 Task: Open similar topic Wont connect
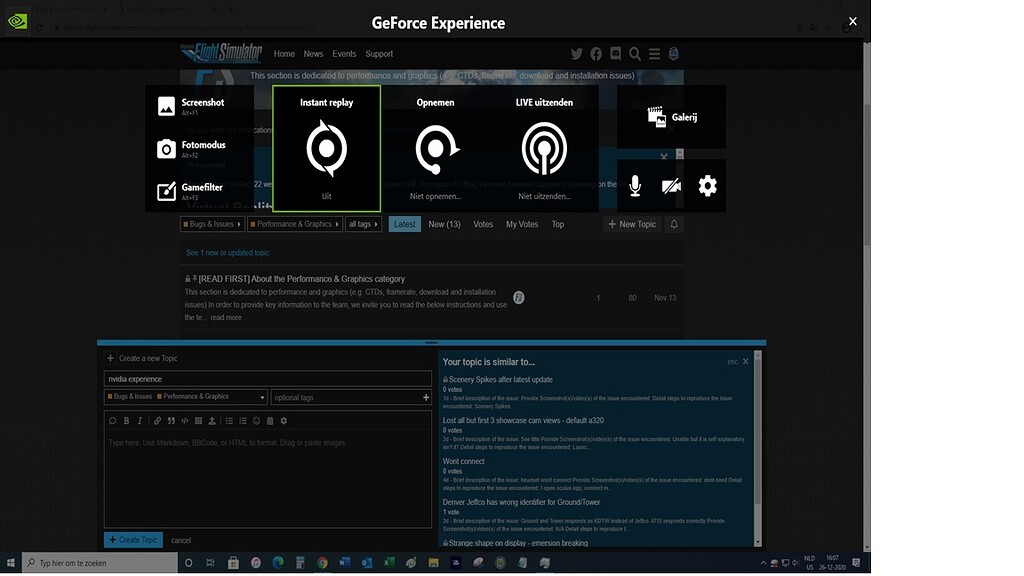(464, 461)
